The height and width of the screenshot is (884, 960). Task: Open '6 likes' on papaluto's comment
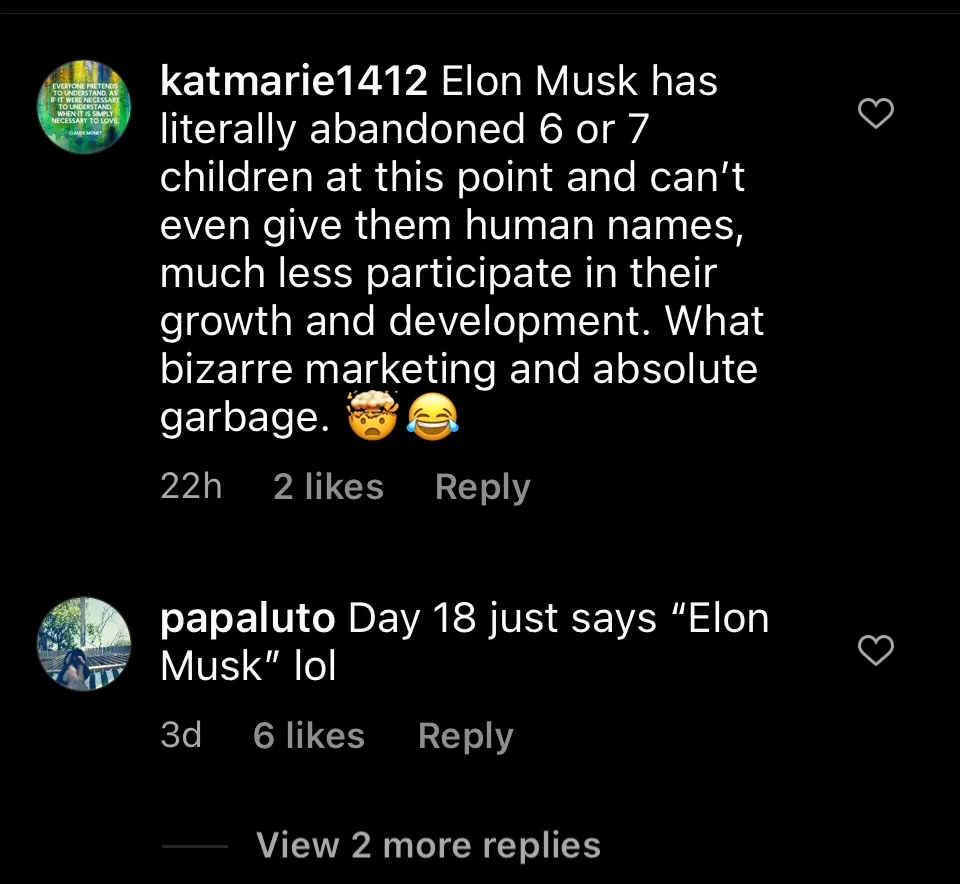pyautogui.click(x=308, y=735)
